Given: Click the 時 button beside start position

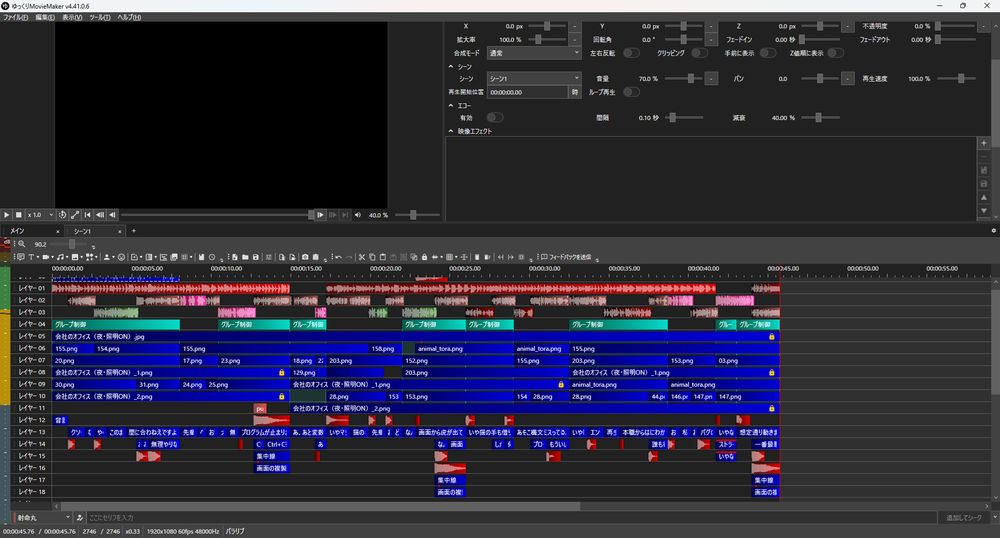Looking at the screenshot, I should 575,92.
